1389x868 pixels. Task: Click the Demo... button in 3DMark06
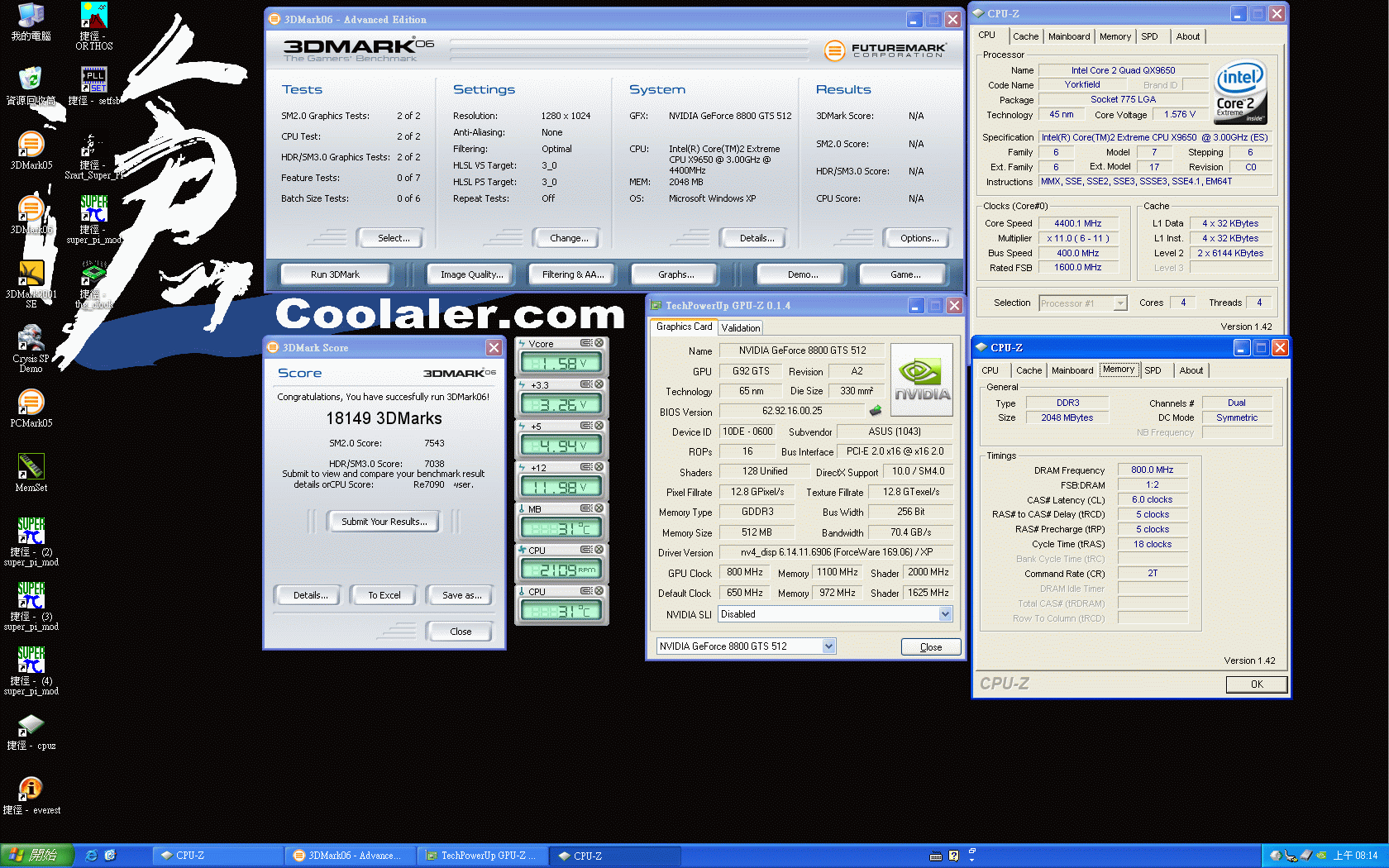pyautogui.click(x=803, y=274)
